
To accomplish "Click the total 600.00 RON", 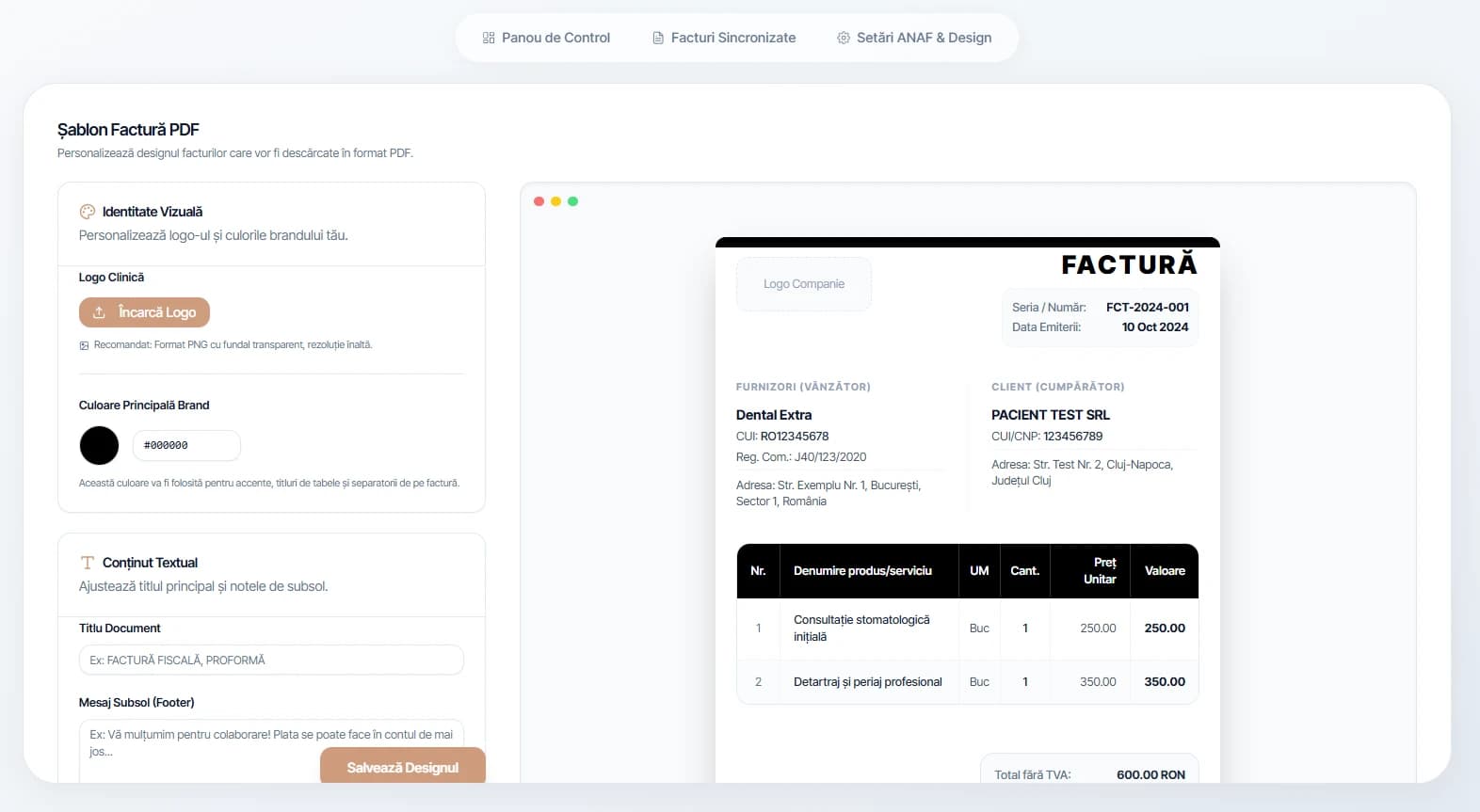I will coord(1150,775).
